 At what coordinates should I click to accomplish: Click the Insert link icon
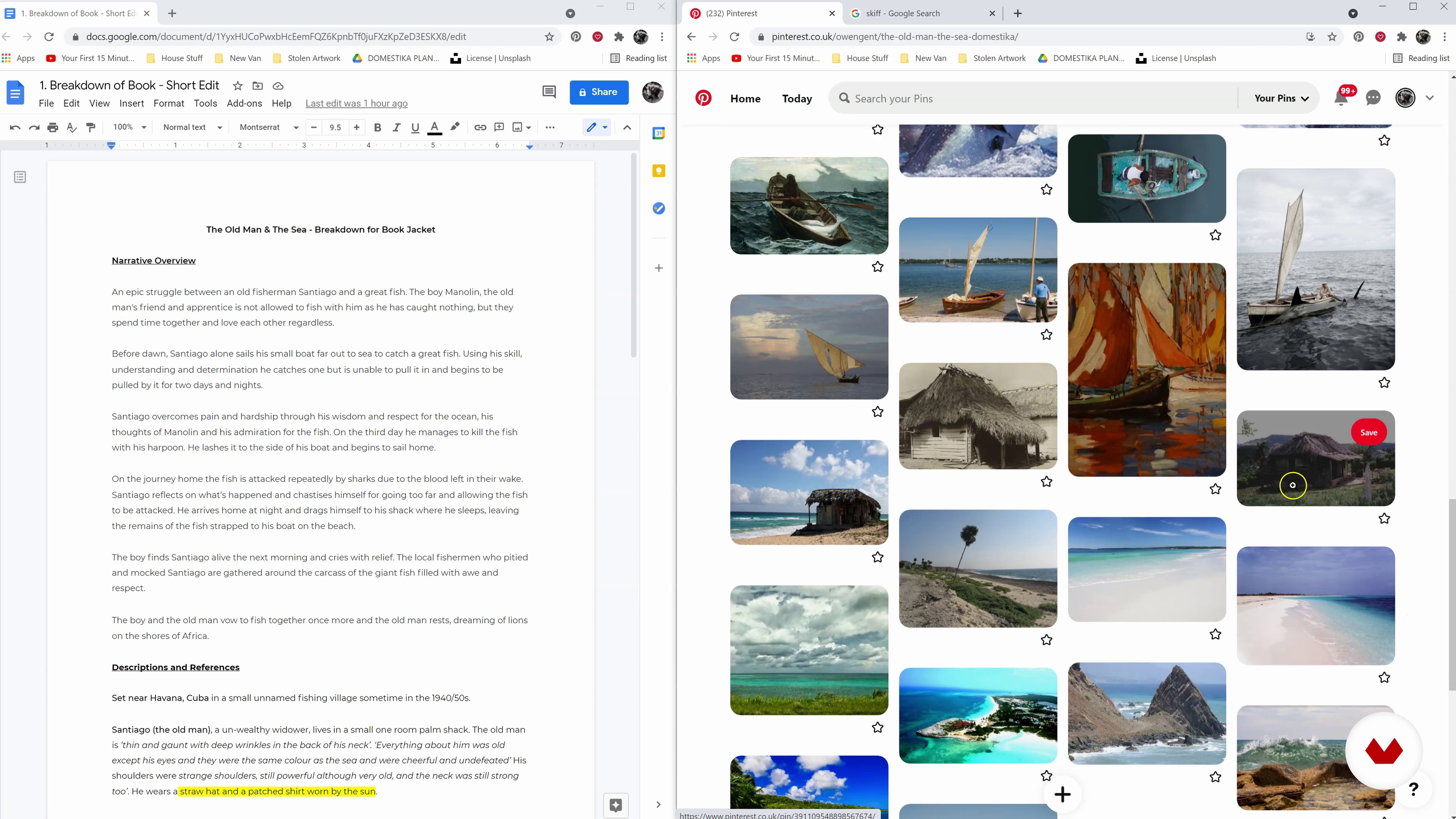click(480, 127)
